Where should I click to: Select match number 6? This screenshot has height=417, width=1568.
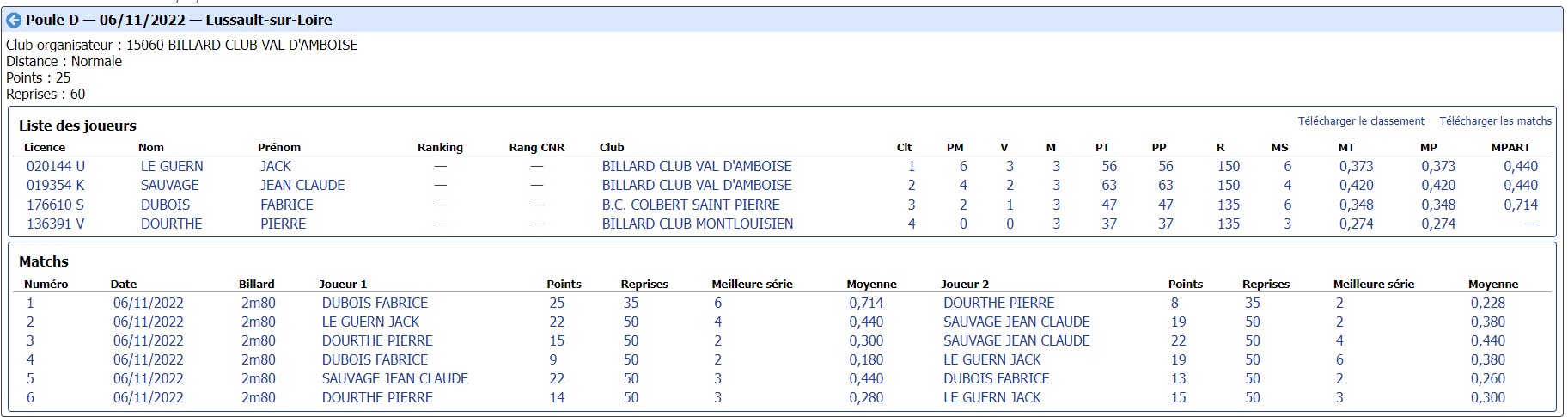pos(31,398)
